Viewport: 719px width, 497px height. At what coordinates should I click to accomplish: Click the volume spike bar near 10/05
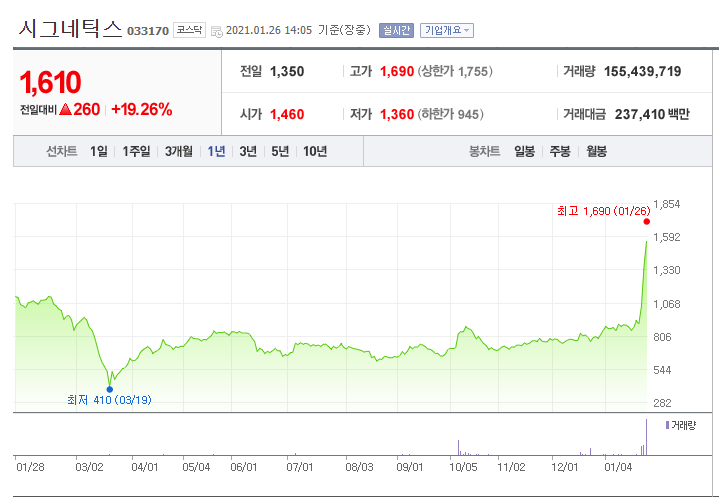(x=459, y=447)
